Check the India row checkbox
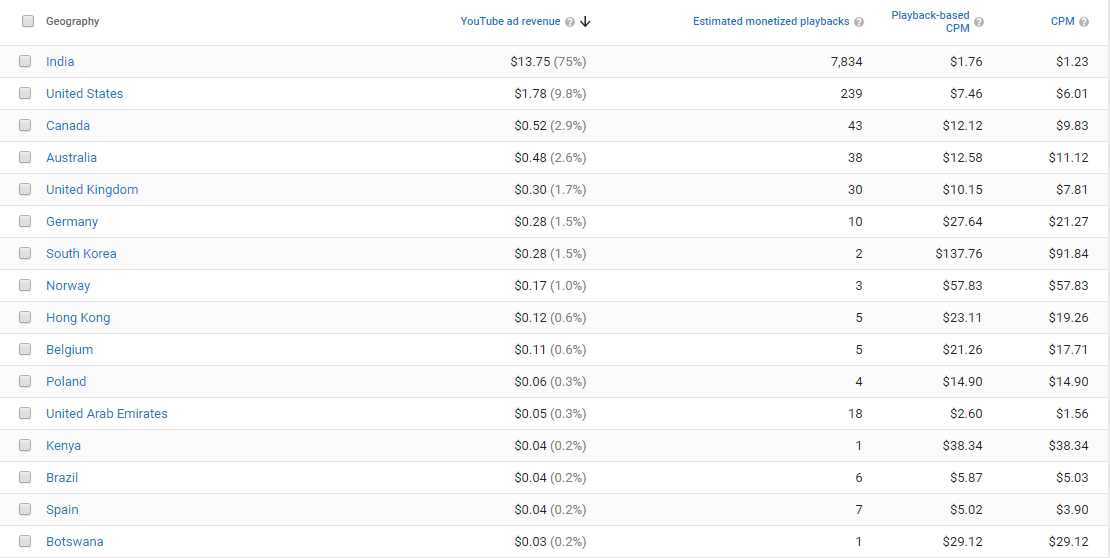Screen dimensions: 1110x558 pyautogui.click(x=25, y=61)
